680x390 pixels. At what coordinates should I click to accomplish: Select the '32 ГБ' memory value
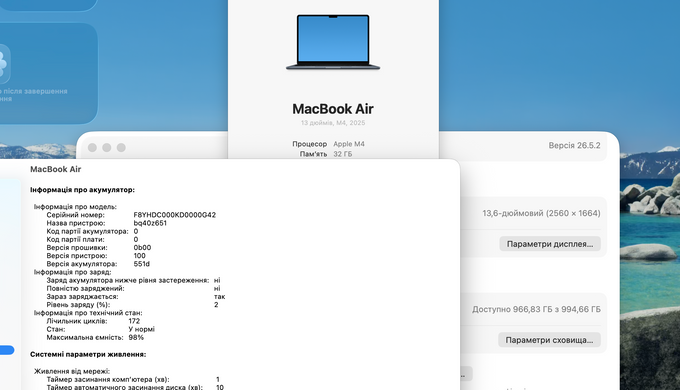coord(343,154)
